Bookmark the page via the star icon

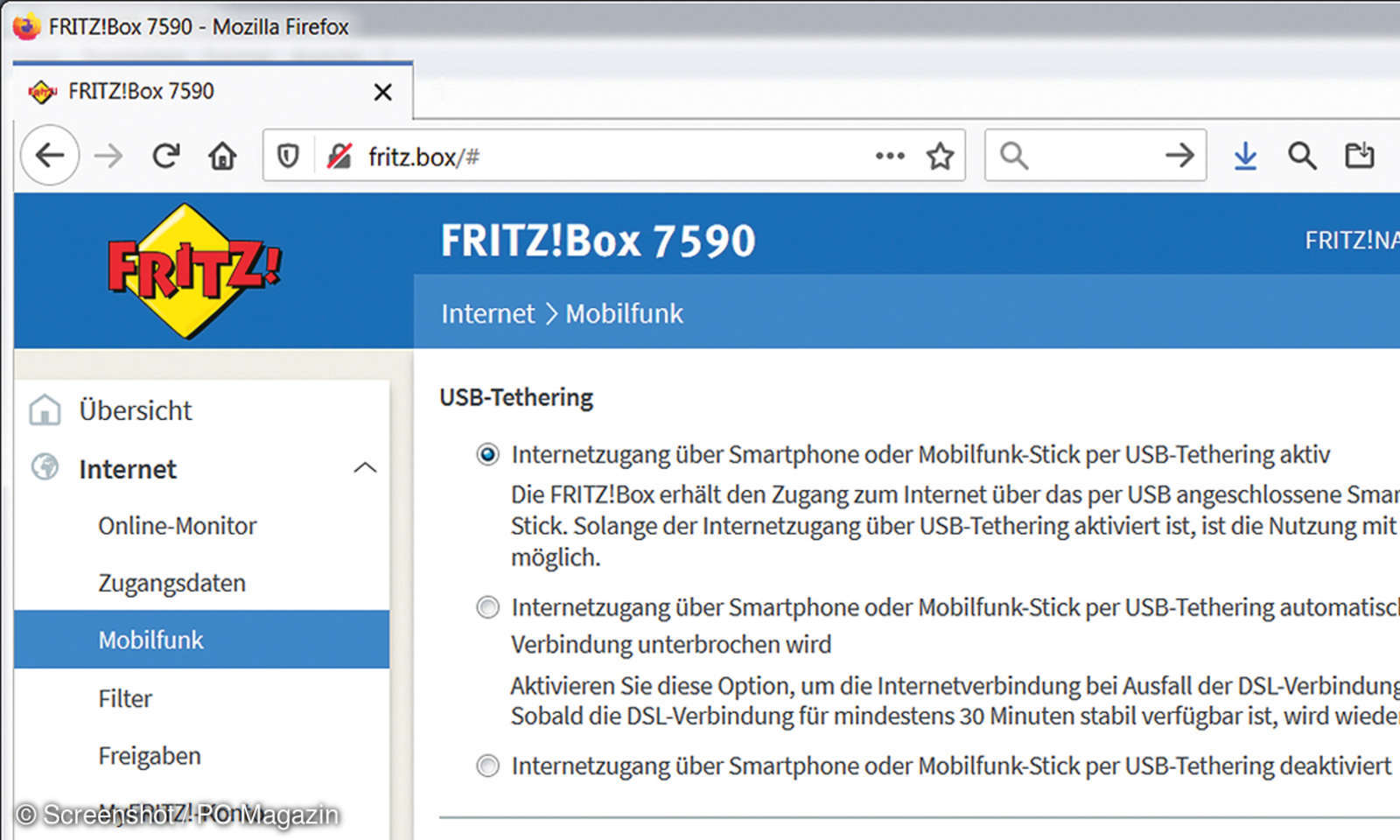941,155
